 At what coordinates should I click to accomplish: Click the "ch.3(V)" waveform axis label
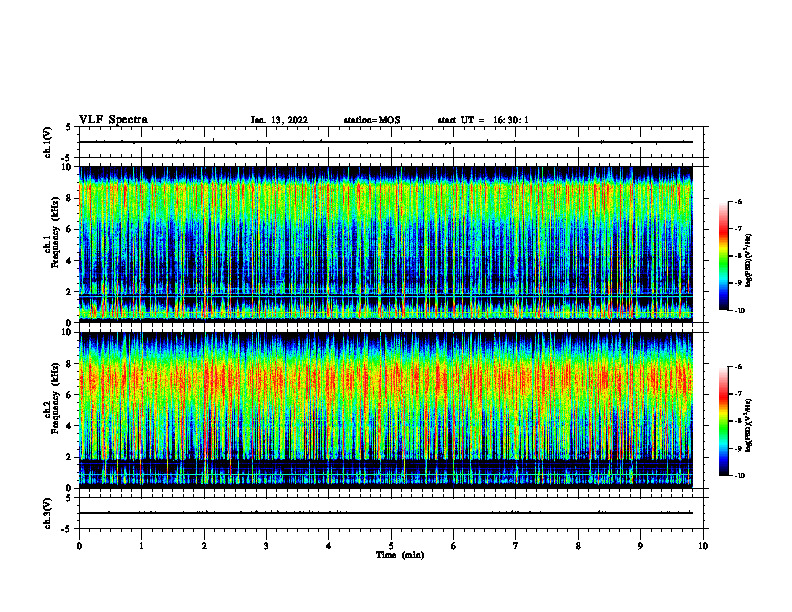click(48, 513)
